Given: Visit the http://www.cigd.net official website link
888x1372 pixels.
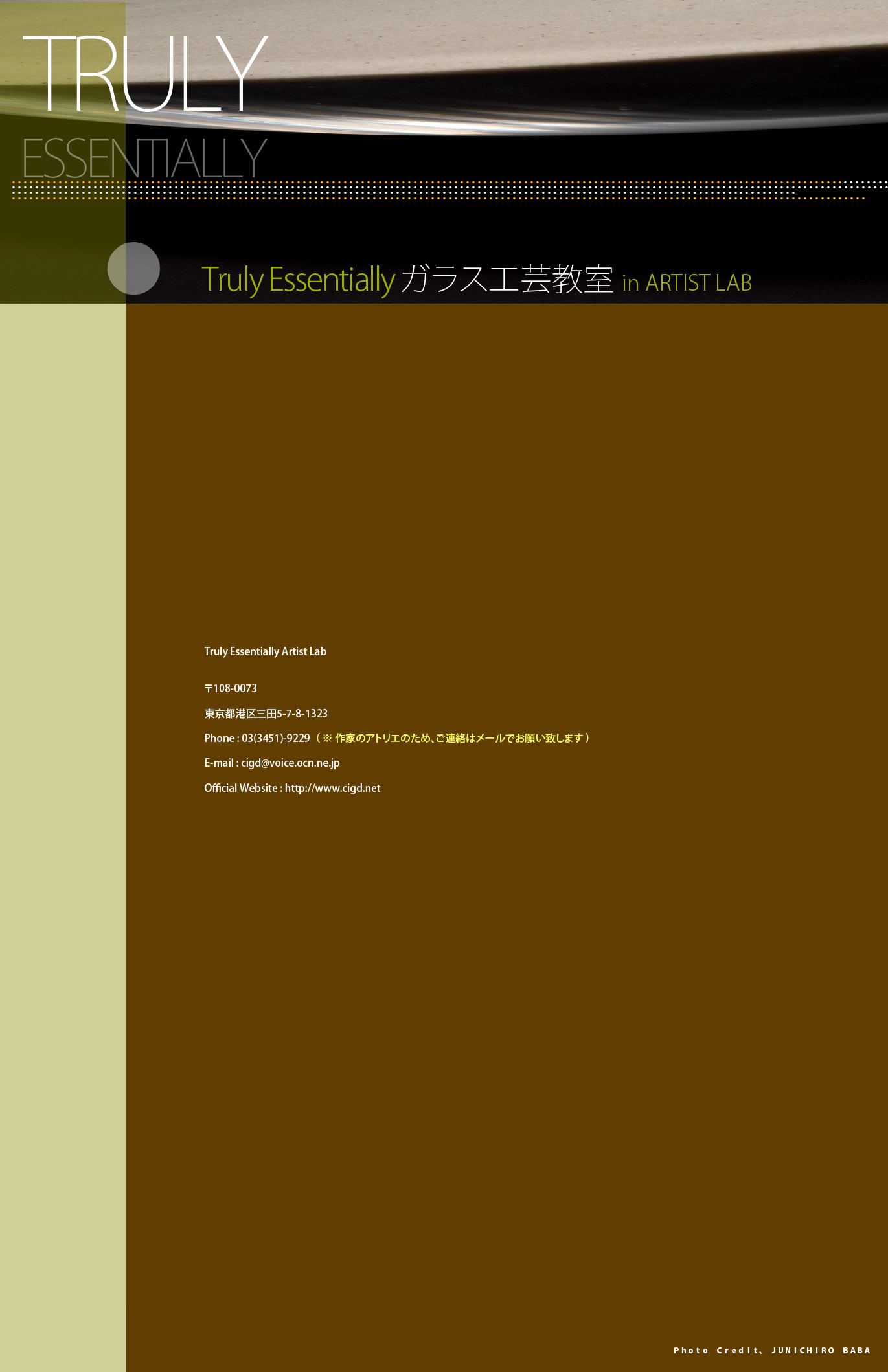Looking at the screenshot, I should (x=332, y=788).
